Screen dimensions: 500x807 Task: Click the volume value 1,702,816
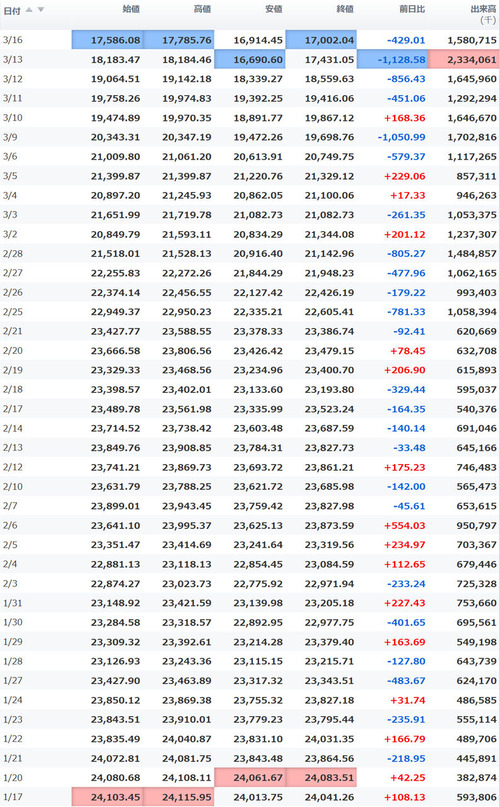[472, 137]
